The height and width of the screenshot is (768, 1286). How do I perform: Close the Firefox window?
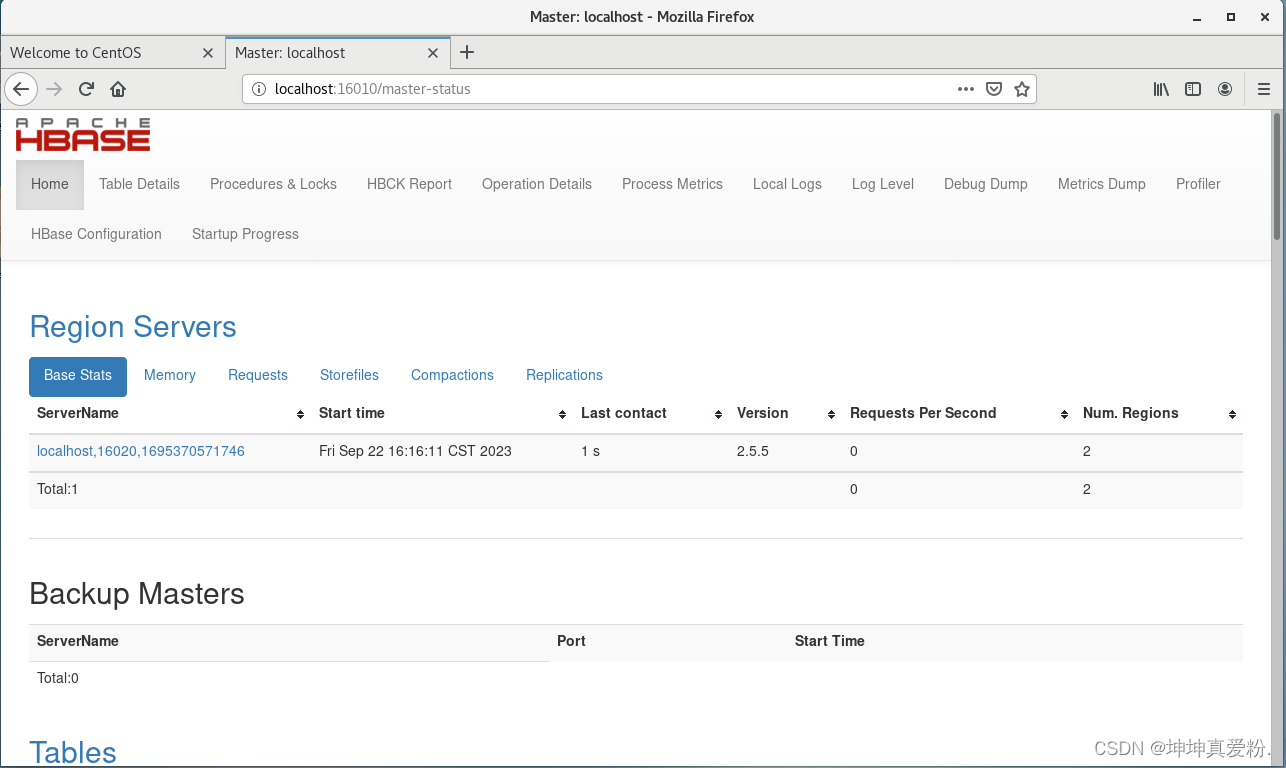coord(1264,17)
